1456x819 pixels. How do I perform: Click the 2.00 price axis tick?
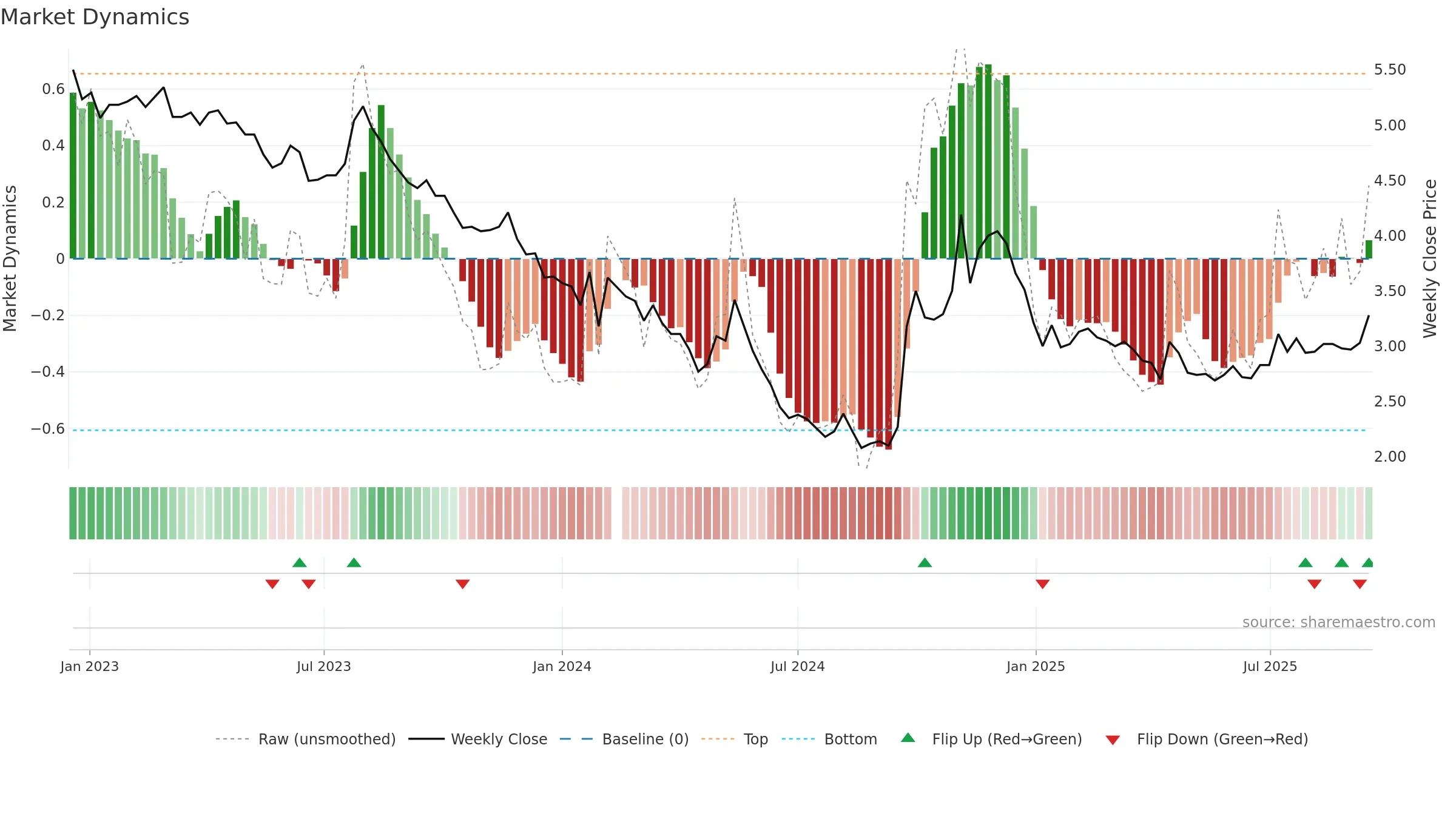[x=1390, y=456]
